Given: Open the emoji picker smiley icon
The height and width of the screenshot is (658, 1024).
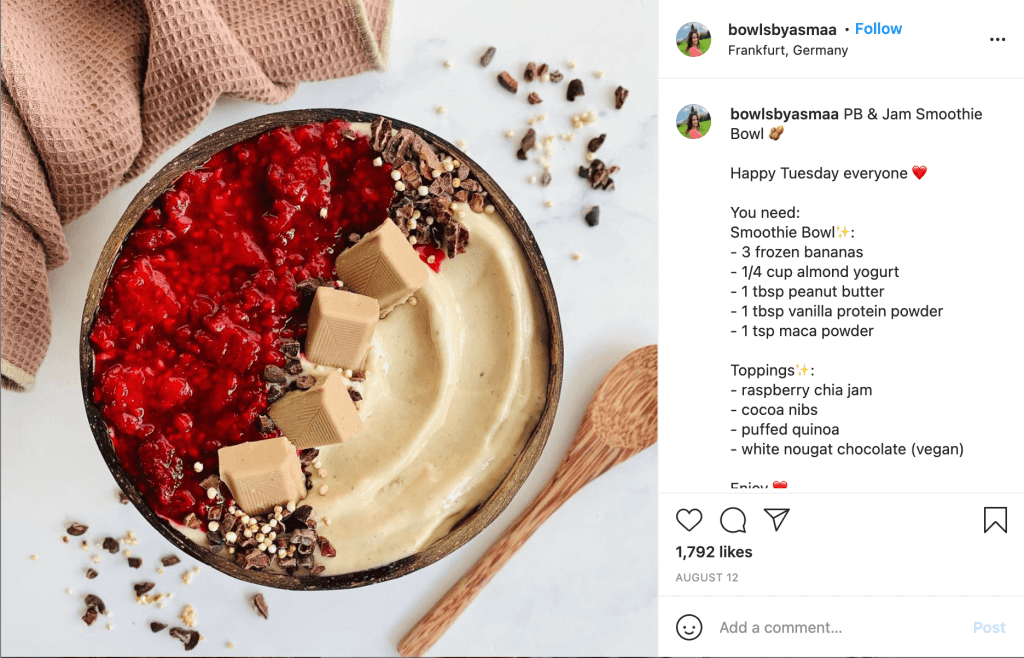Looking at the screenshot, I should point(689,627).
